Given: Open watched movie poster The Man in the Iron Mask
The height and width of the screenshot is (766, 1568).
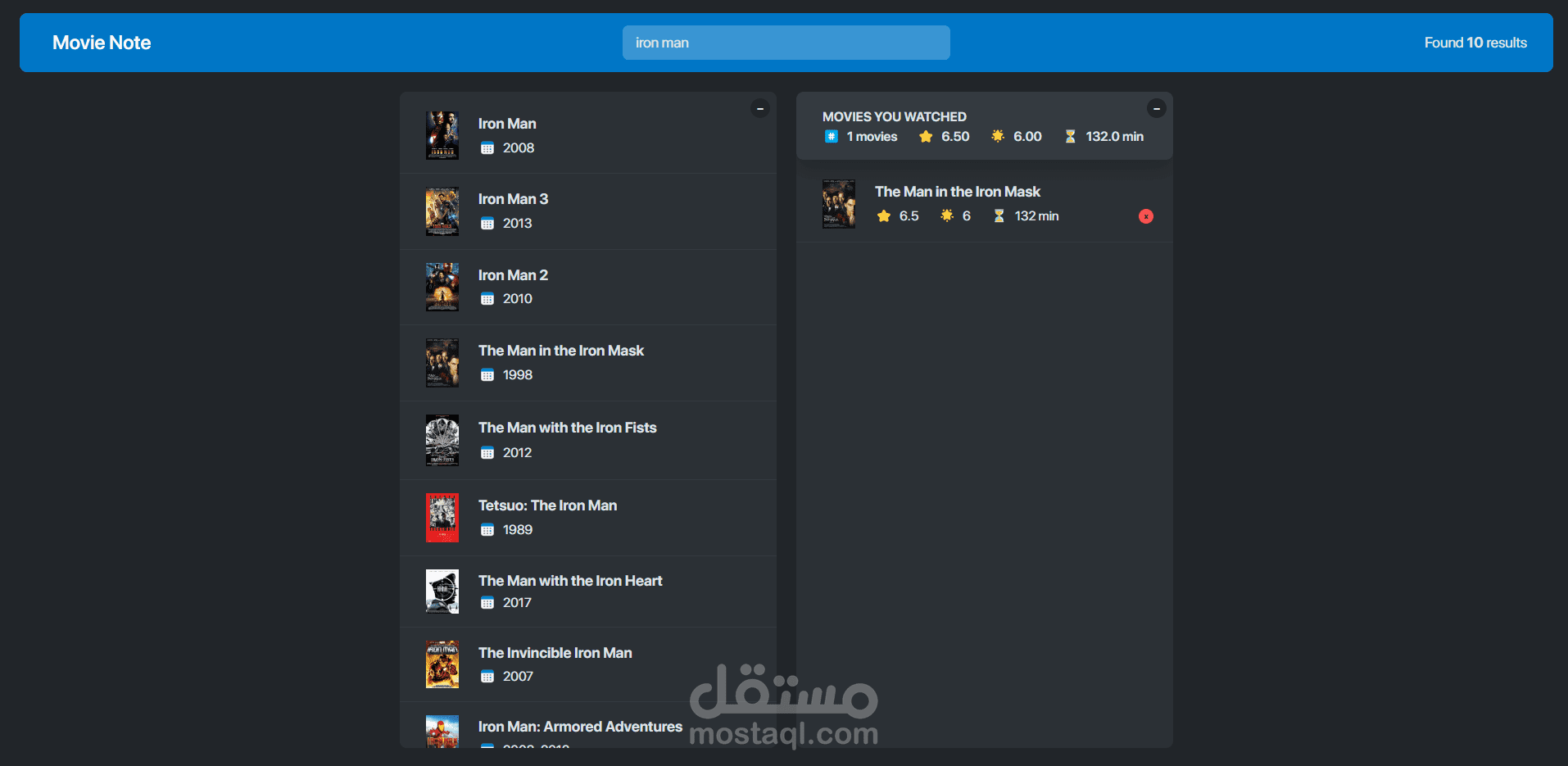Looking at the screenshot, I should tap(839, 204).
